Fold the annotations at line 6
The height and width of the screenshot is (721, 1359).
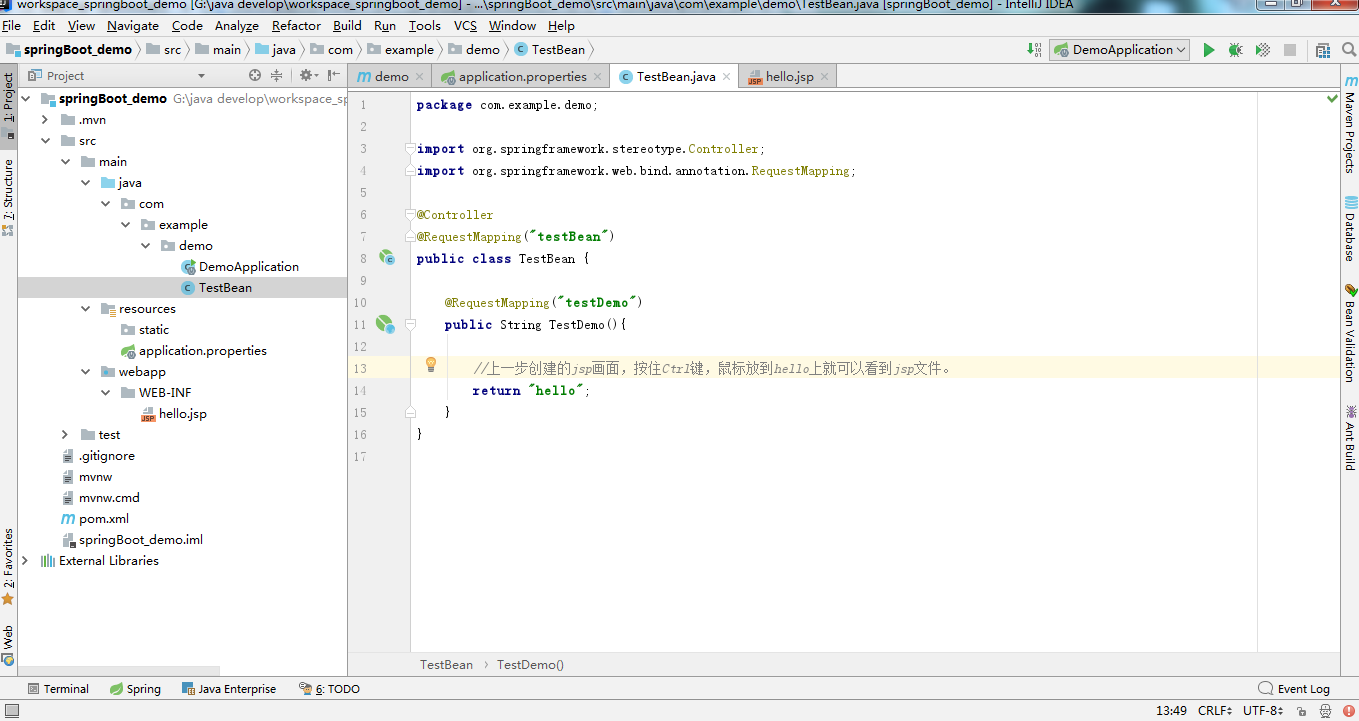pos(410,215)
